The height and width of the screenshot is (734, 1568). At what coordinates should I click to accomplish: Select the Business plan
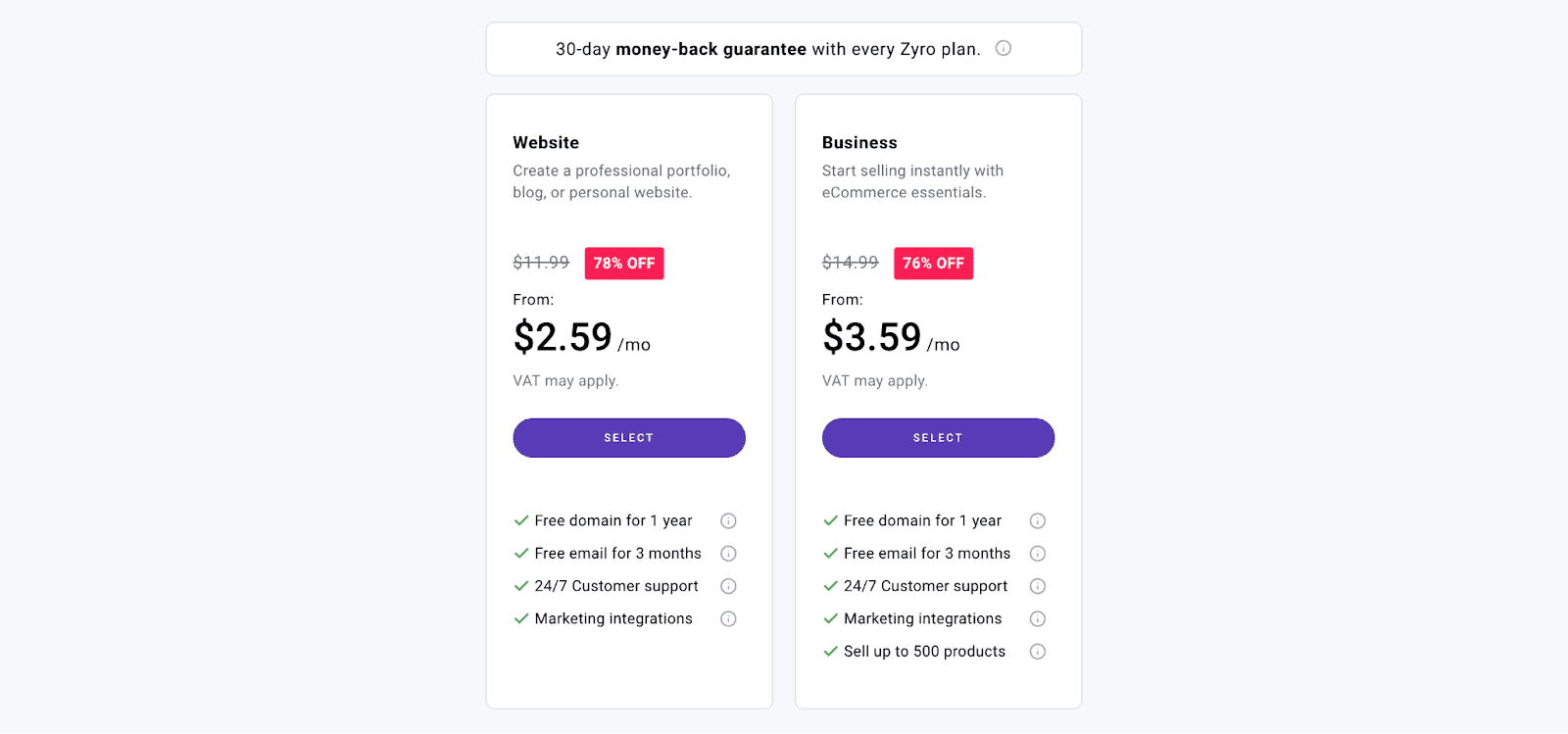click(x=937, y=437)
